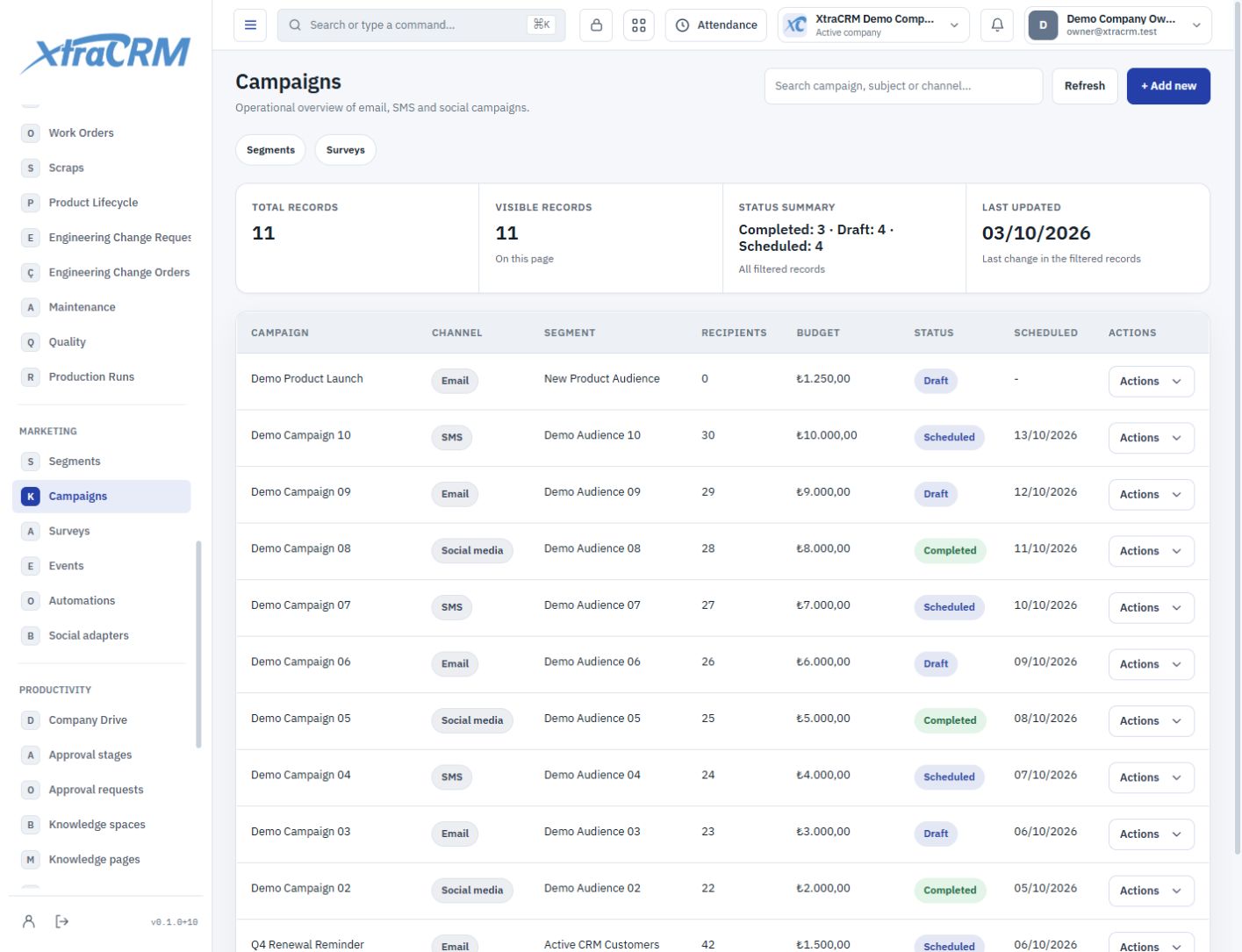Click the lock icon in top bar
This screenshot has width=1242, height=952.
click(596, 25)
